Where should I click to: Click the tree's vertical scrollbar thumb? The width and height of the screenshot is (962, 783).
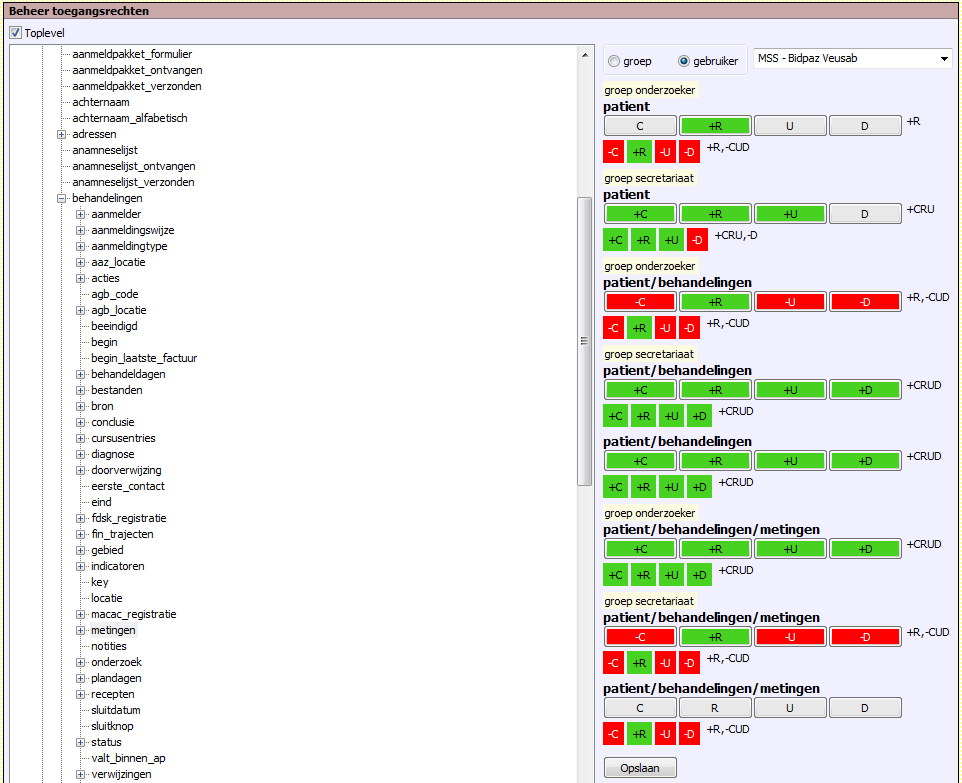tap(585, 340)
